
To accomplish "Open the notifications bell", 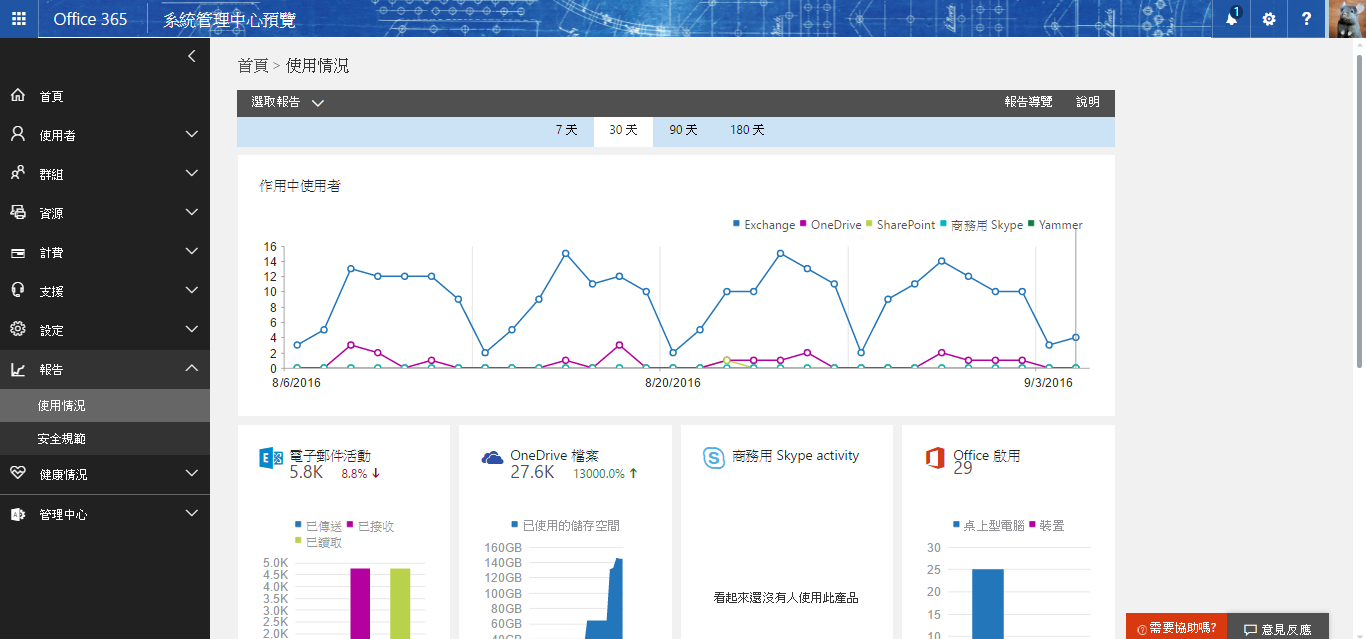I will click(1231, 19).
